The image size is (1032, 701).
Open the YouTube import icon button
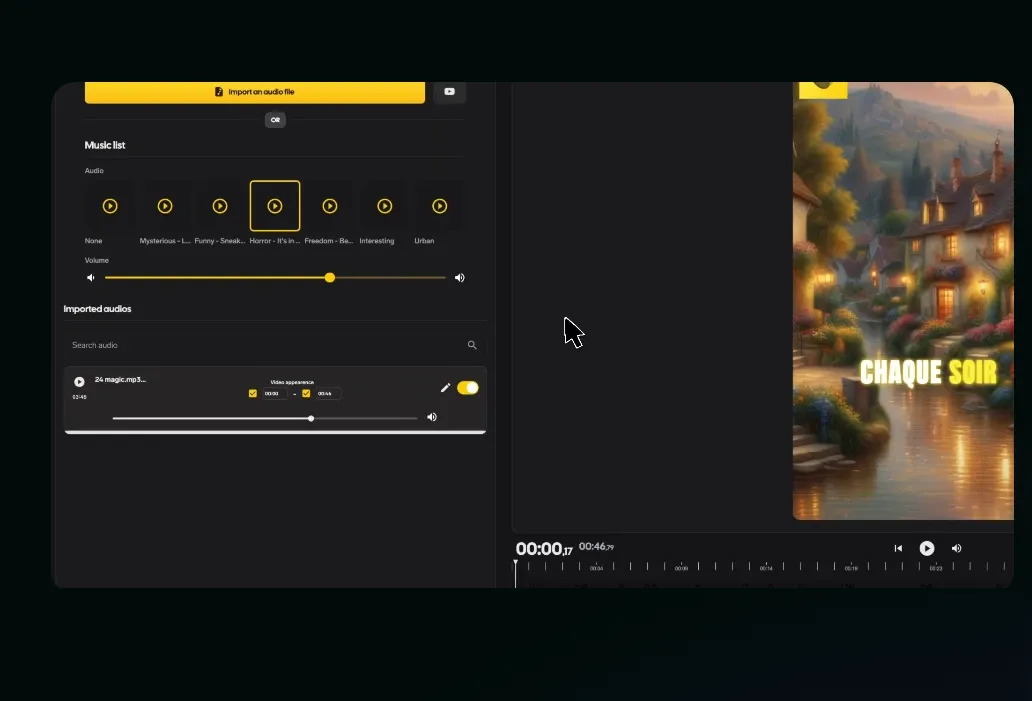450,91
